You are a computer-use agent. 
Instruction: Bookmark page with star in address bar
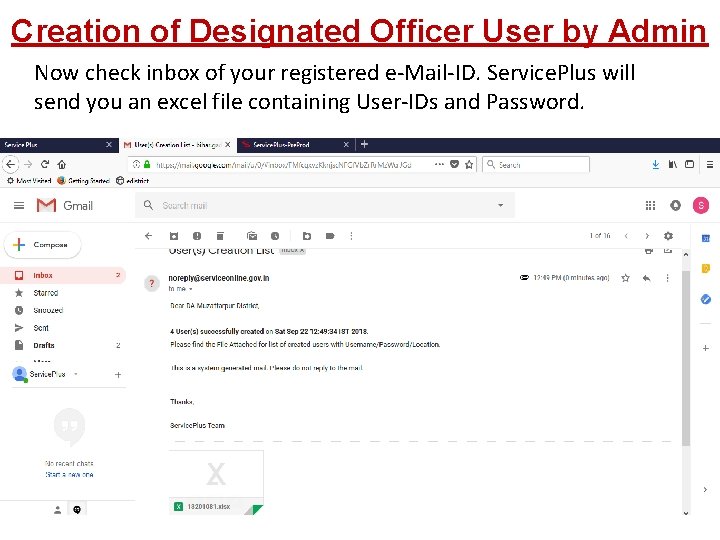469,164
